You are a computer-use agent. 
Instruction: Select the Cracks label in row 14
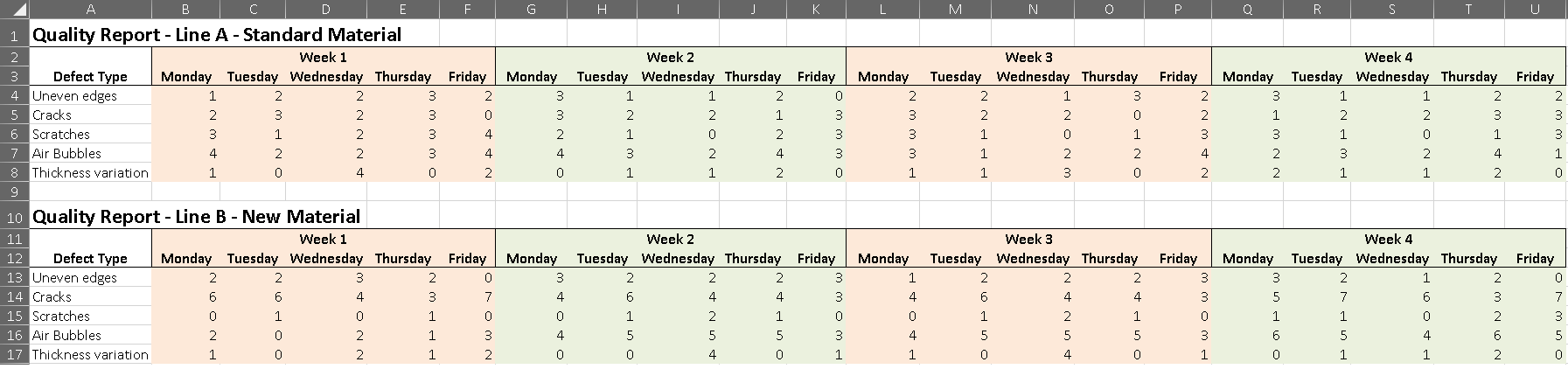click(52, 297)
